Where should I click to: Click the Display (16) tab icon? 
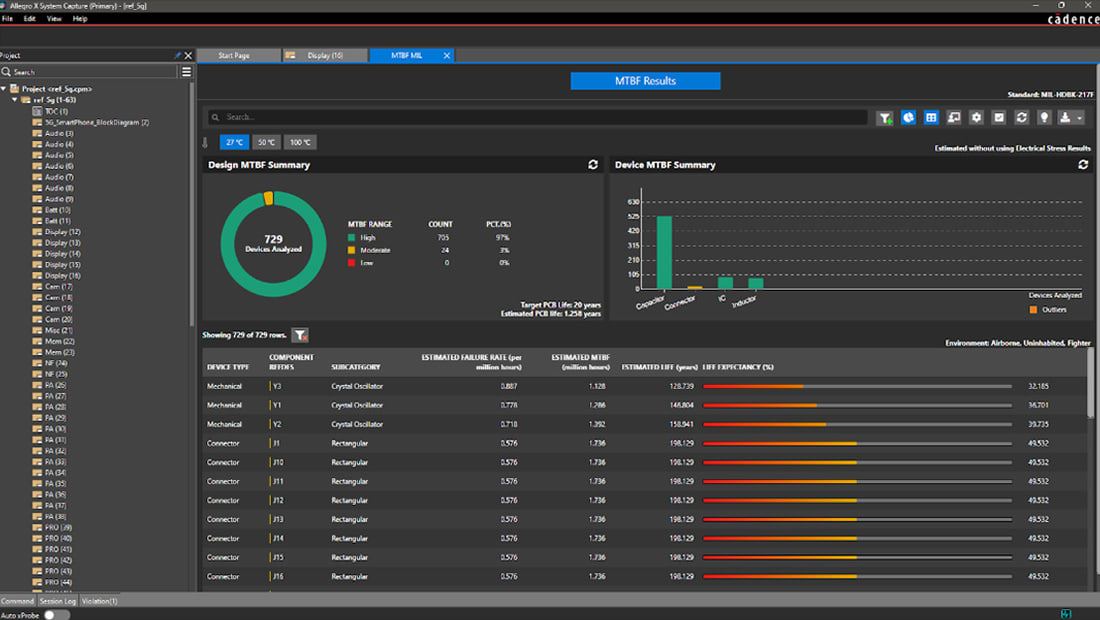pos(290,55)
